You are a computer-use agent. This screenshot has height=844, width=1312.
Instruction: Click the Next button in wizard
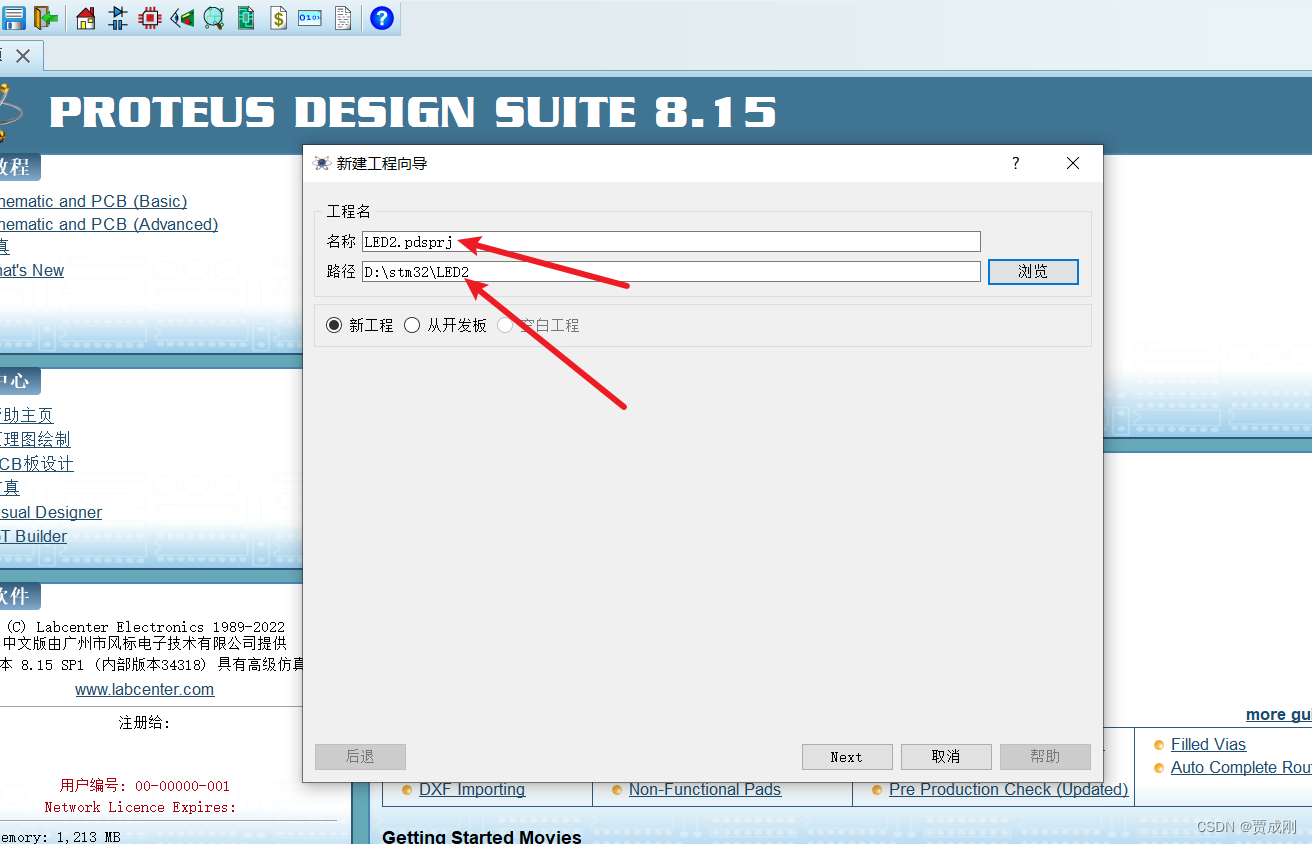pyautogui.click(x=847, y=757)
